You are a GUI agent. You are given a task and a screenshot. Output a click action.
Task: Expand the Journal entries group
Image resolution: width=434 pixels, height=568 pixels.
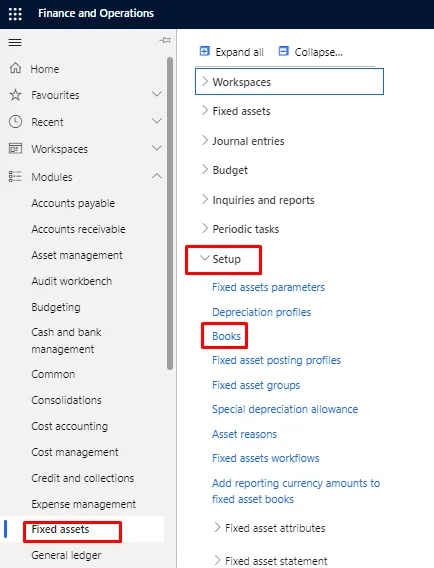[205, 141]
